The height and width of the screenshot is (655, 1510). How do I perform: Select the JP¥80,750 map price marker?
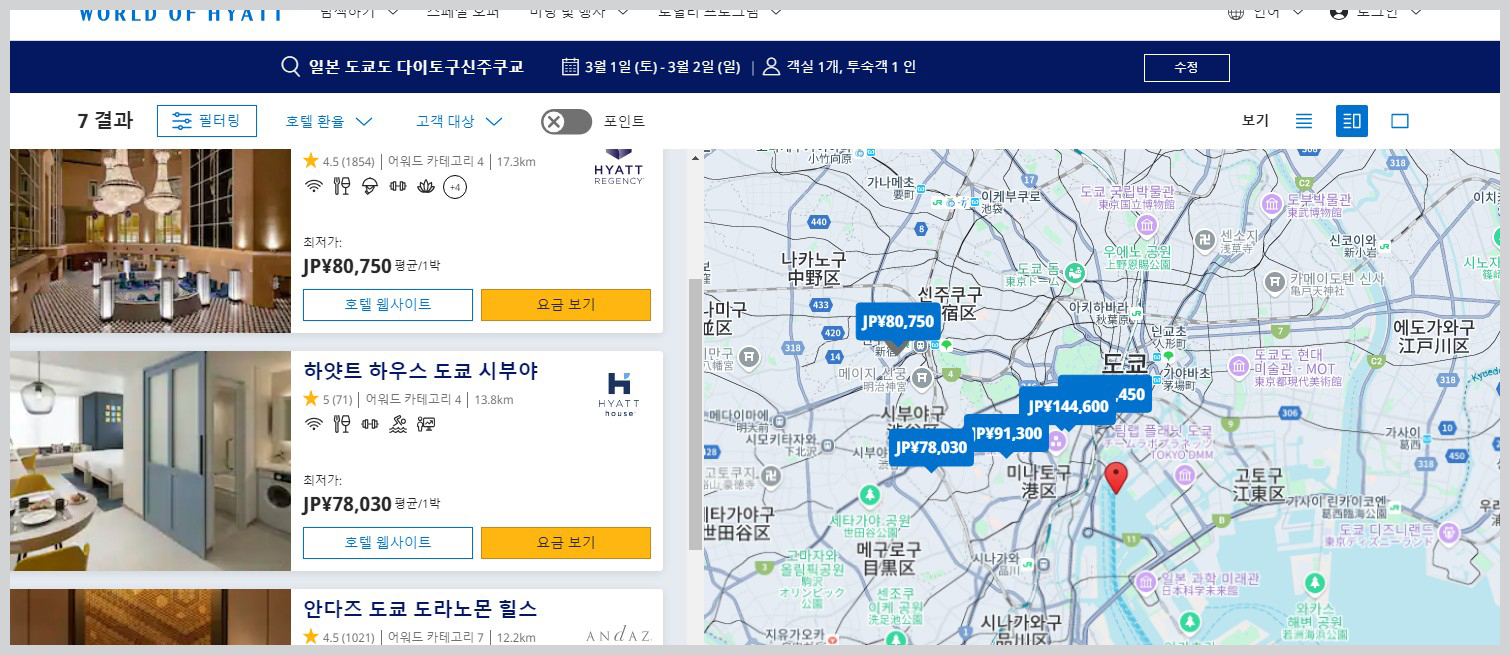[x=898, y=322]
